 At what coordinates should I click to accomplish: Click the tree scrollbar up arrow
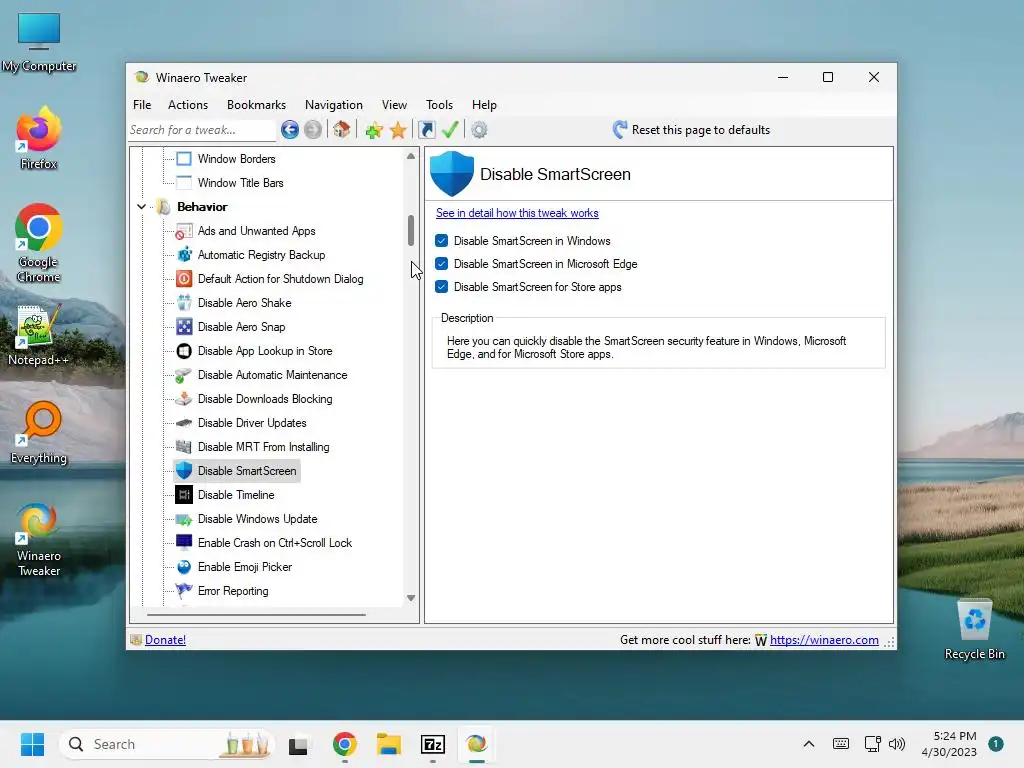(x=411, y=156)
